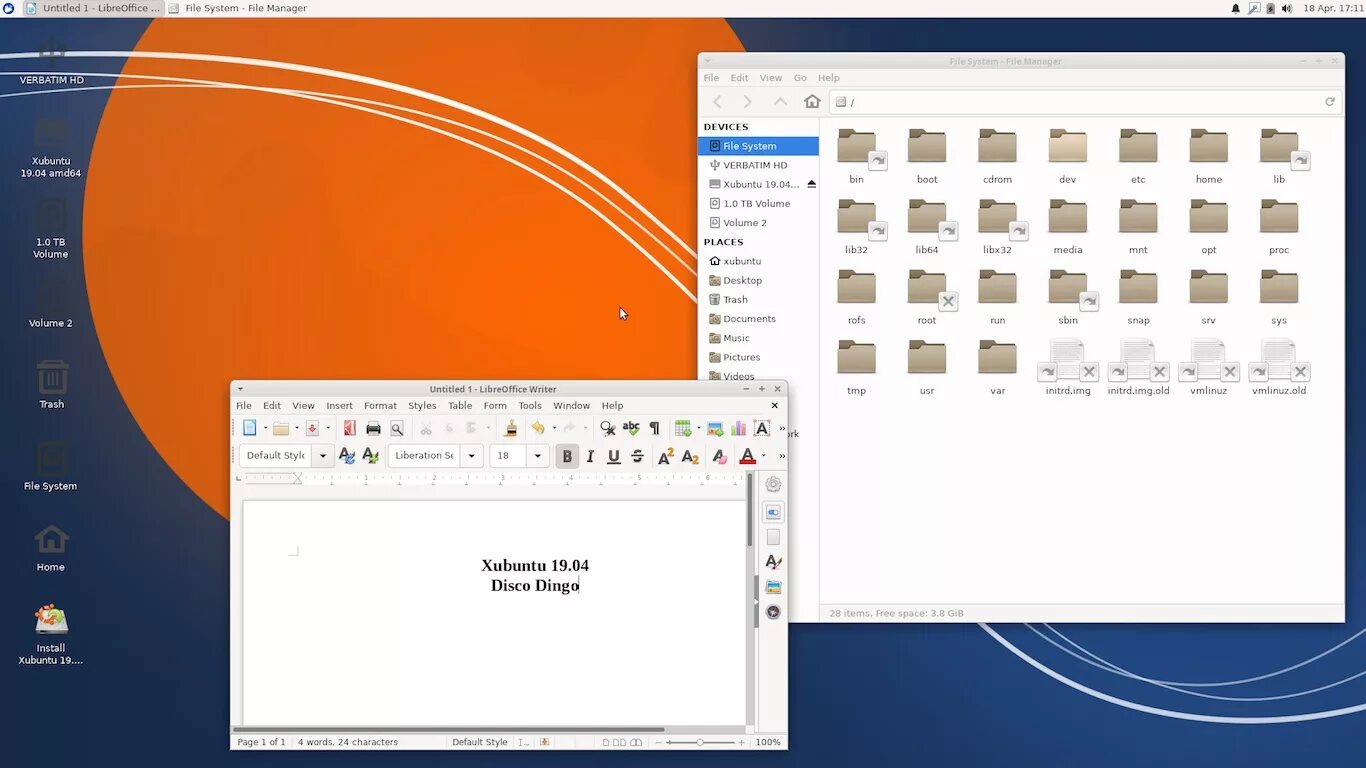Open the Tools menu in Writer
The image size is (1366, 768).
point(530,406)
